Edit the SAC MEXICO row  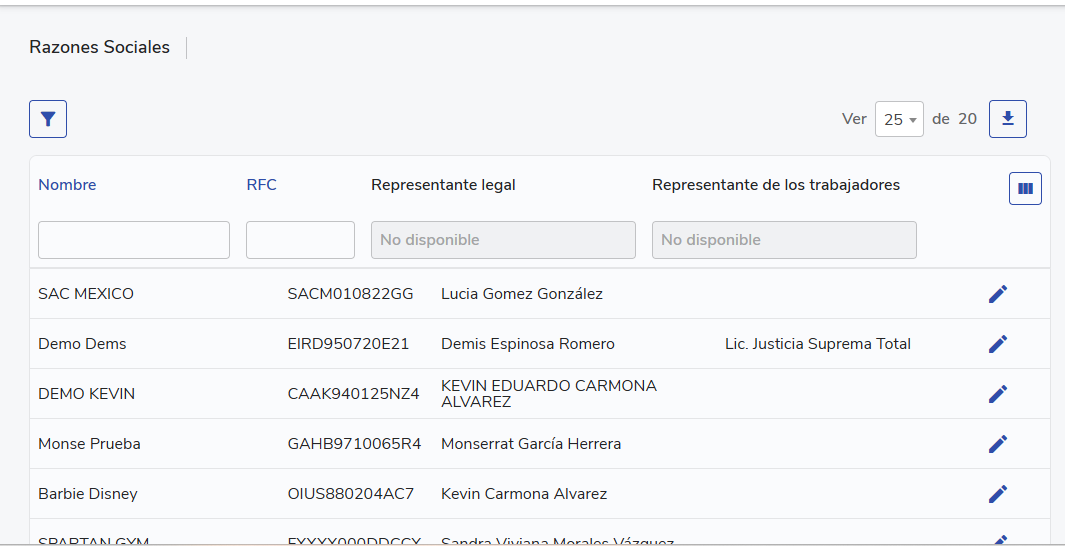click(x=997, y=294)
